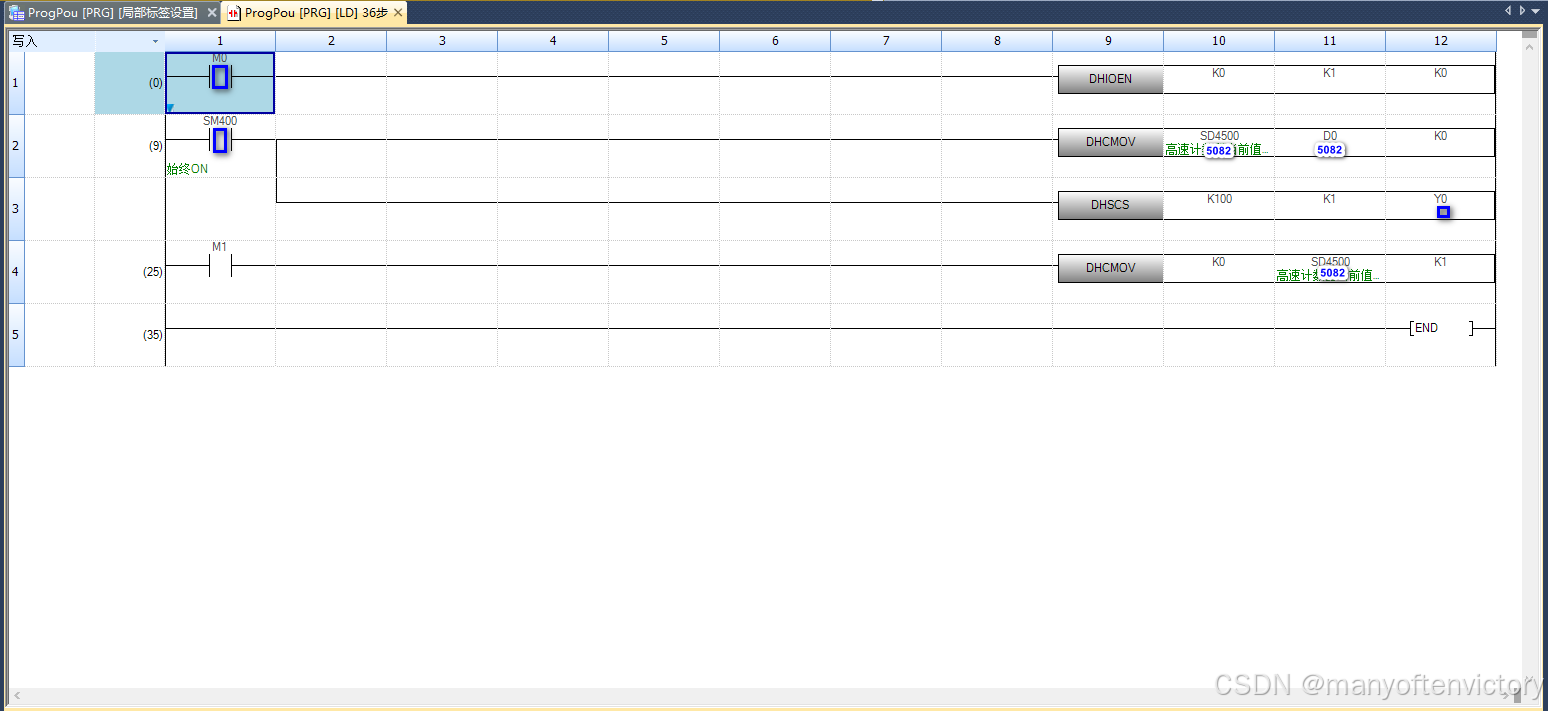The width and height of the screenshot is (1548, 711).
Task: Select the D0 operand label
Action: (1330, 136)
